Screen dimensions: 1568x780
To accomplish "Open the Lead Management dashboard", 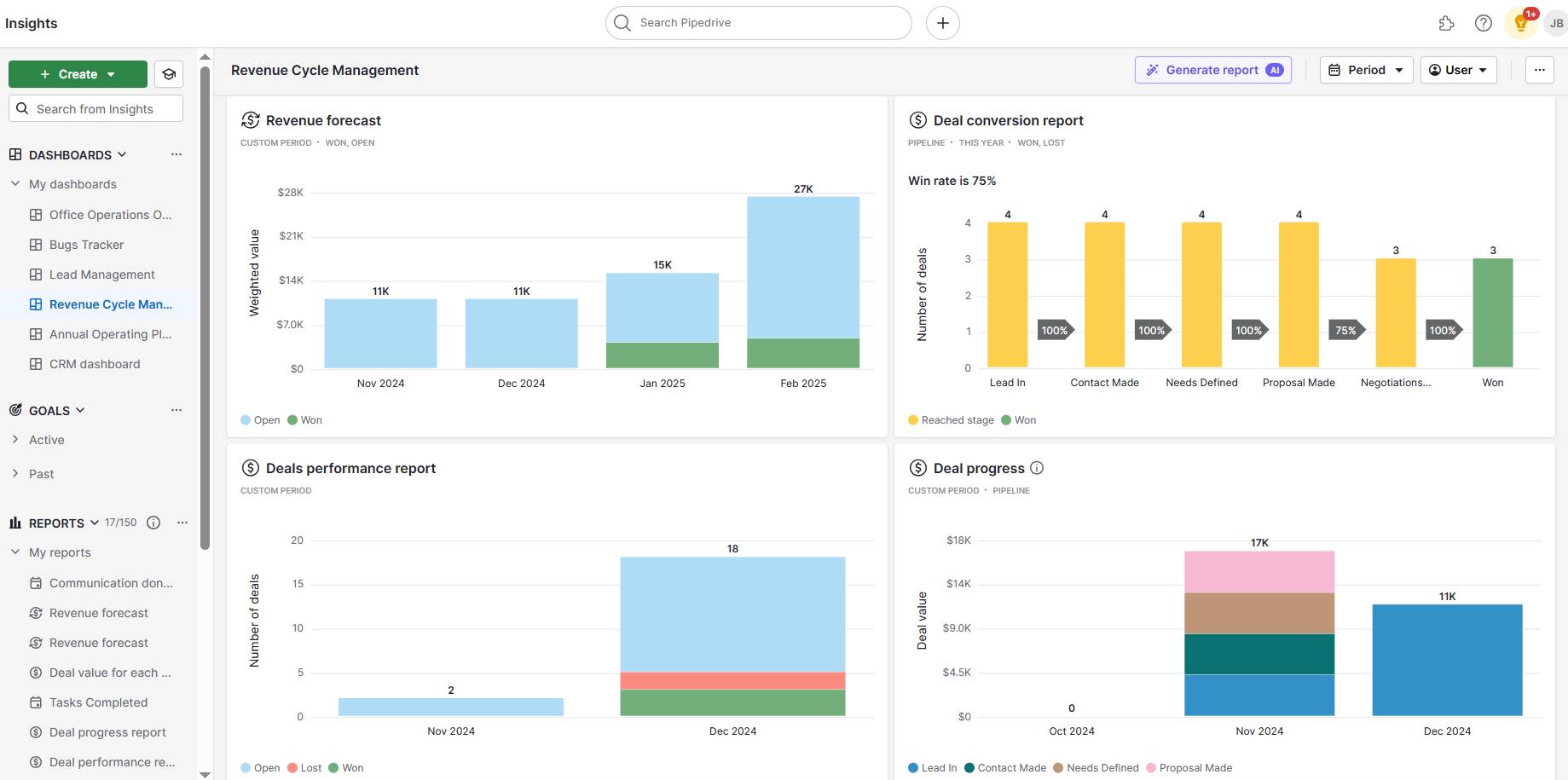I will (x=101, y=274).
